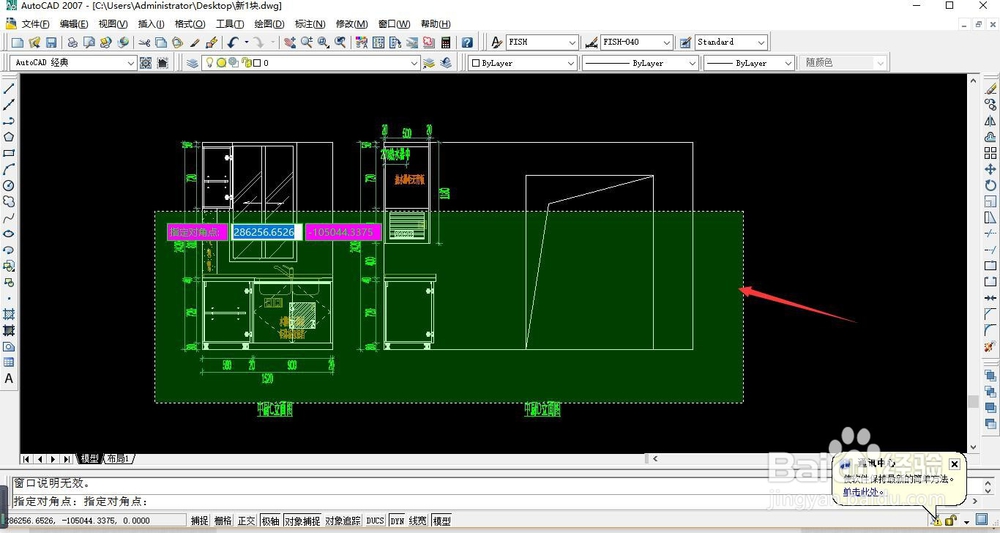Open the 修改(M) menu
Image resolution: width=1000 pixels, height=533 pixels.
tap(352, 24)
